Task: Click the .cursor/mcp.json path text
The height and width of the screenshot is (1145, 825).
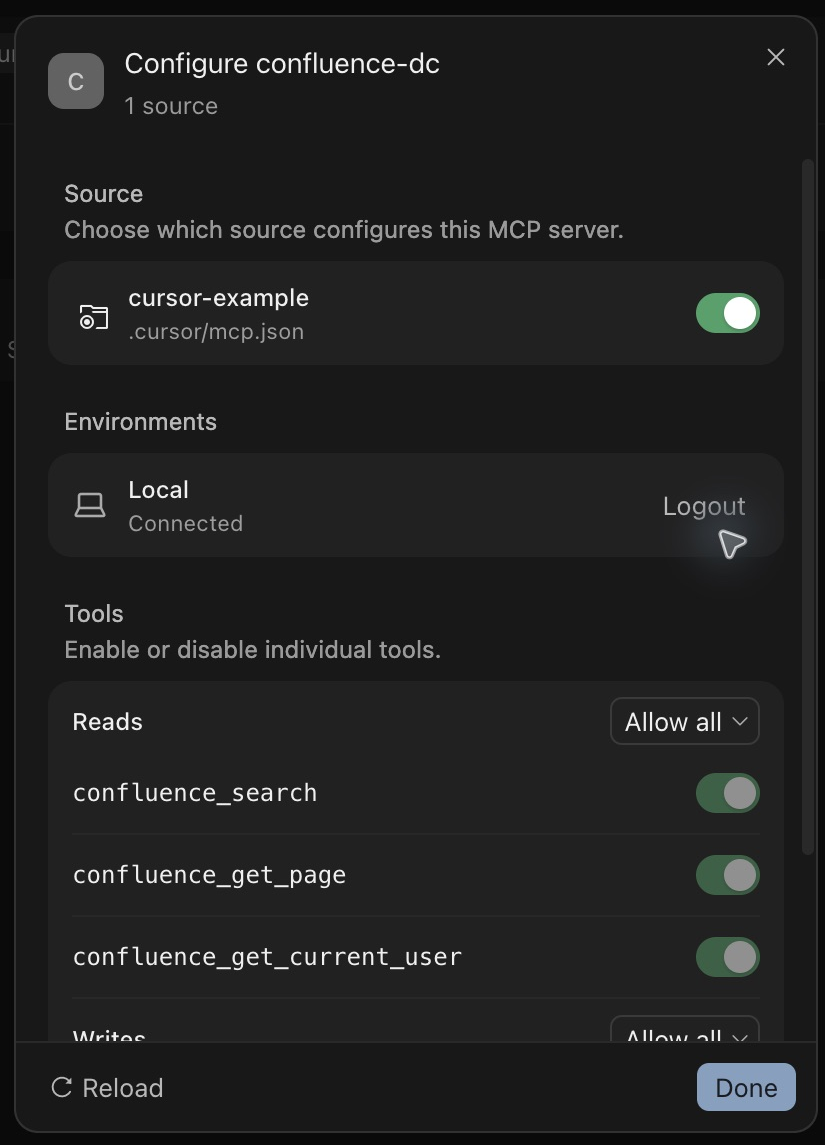Action: (x=216, y=332)
